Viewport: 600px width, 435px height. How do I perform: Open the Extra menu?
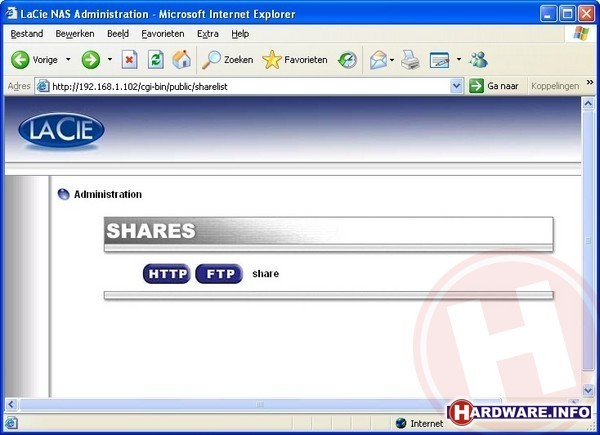[x=208, y=34]
